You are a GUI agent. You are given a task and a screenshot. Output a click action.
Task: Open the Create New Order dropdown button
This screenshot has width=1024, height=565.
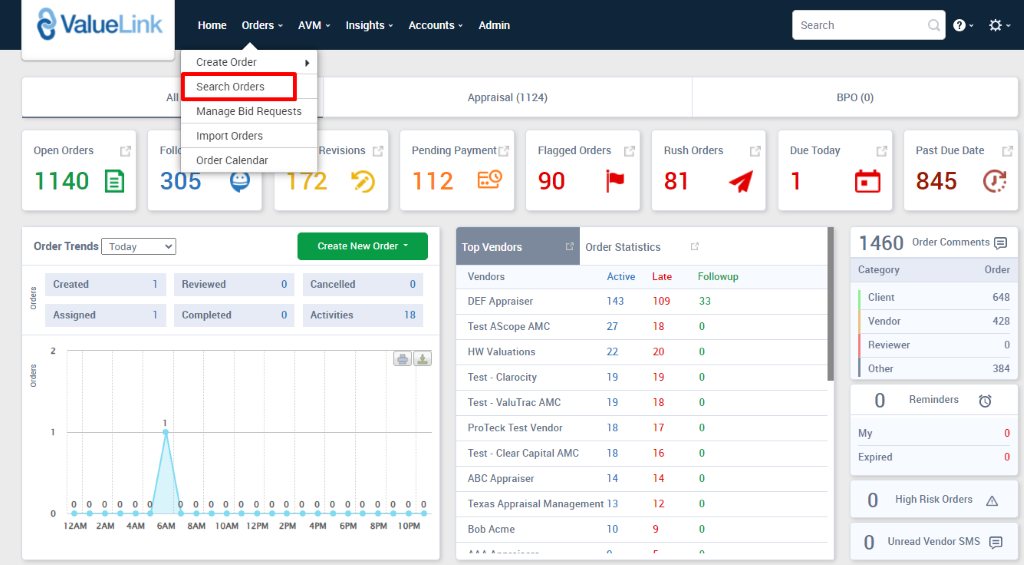(x=362, y=246)
